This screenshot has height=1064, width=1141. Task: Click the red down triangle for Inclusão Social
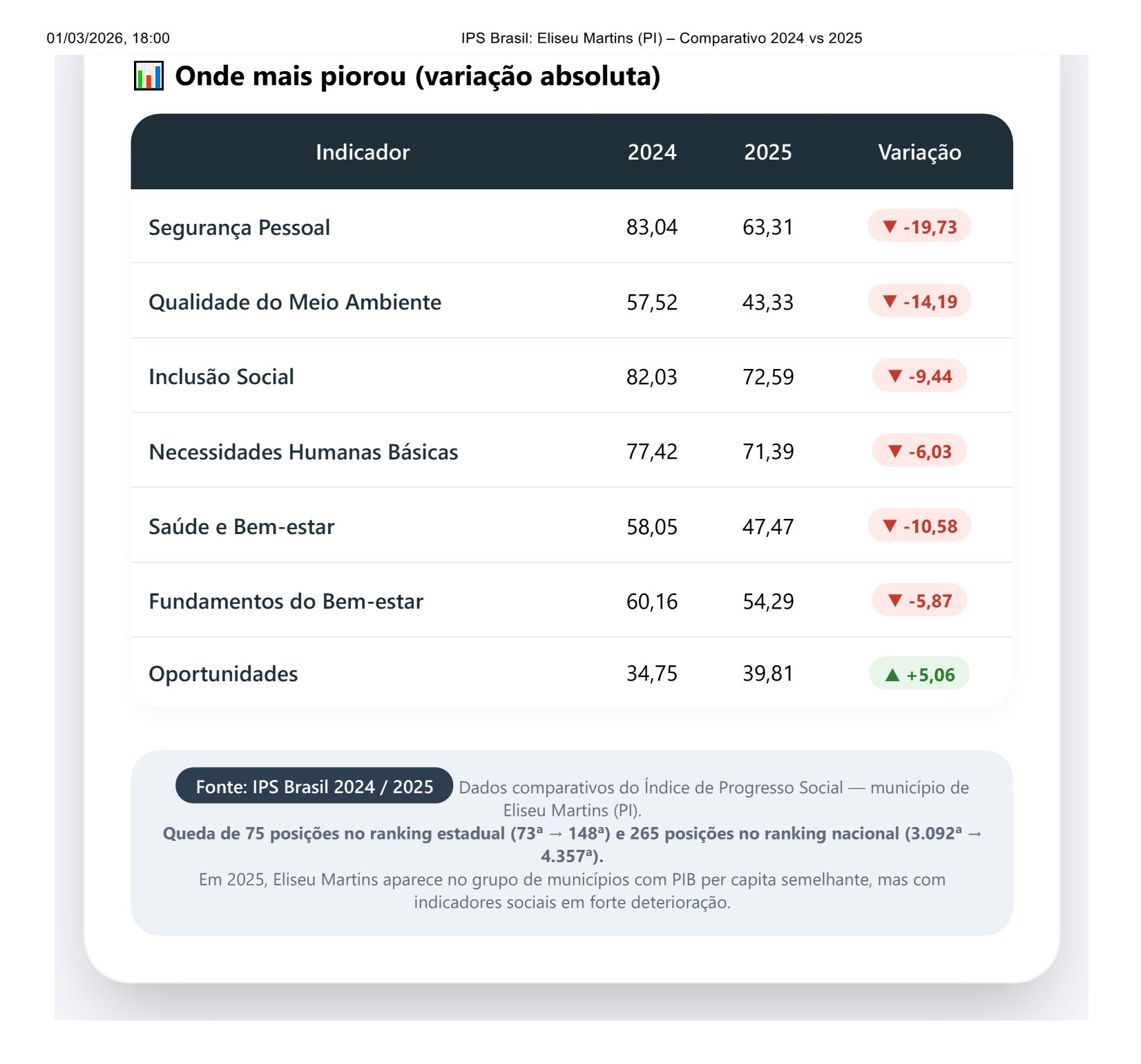coord(895,377)
